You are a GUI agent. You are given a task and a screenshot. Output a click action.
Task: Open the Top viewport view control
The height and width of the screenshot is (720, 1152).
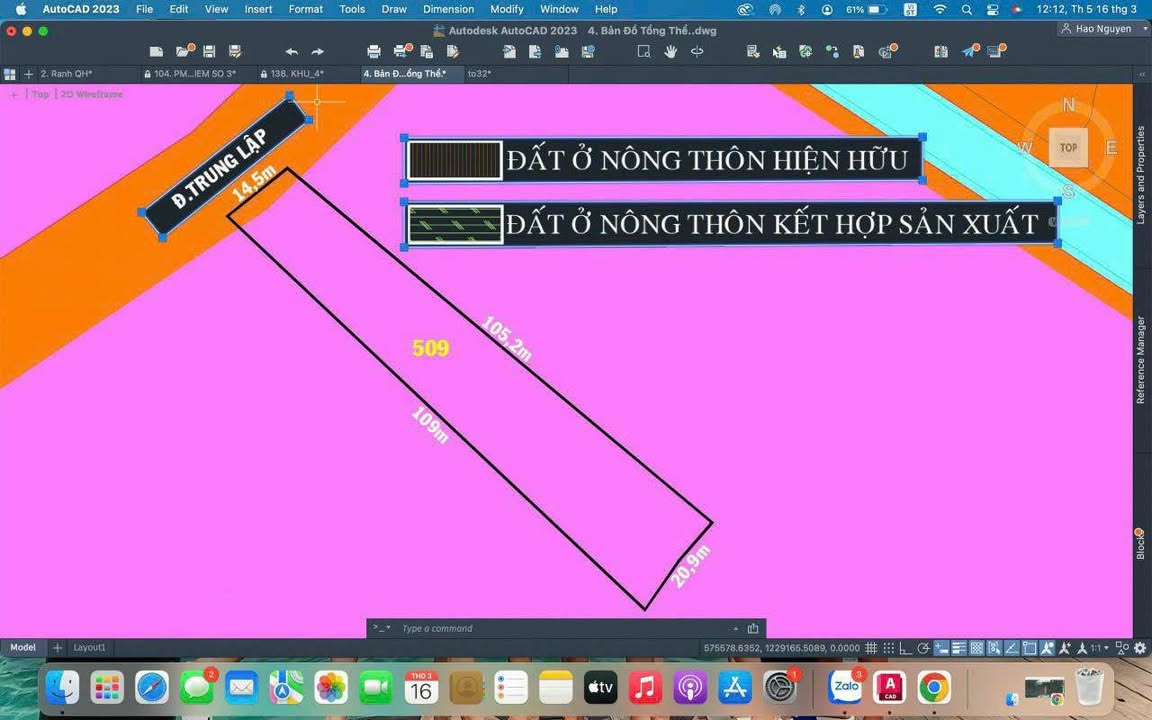coord(39,93)
